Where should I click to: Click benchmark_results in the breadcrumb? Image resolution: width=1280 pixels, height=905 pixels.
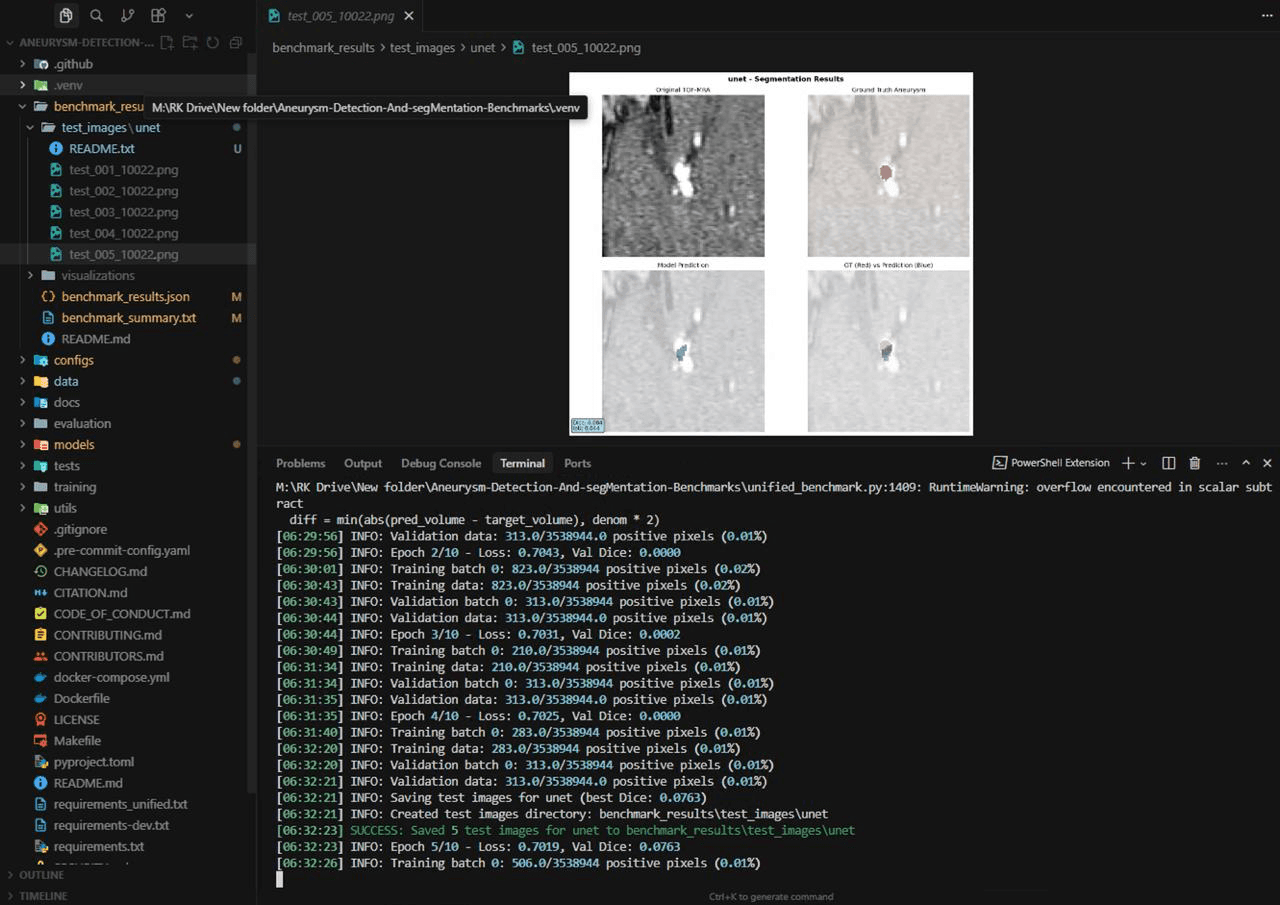coord(323,47)
